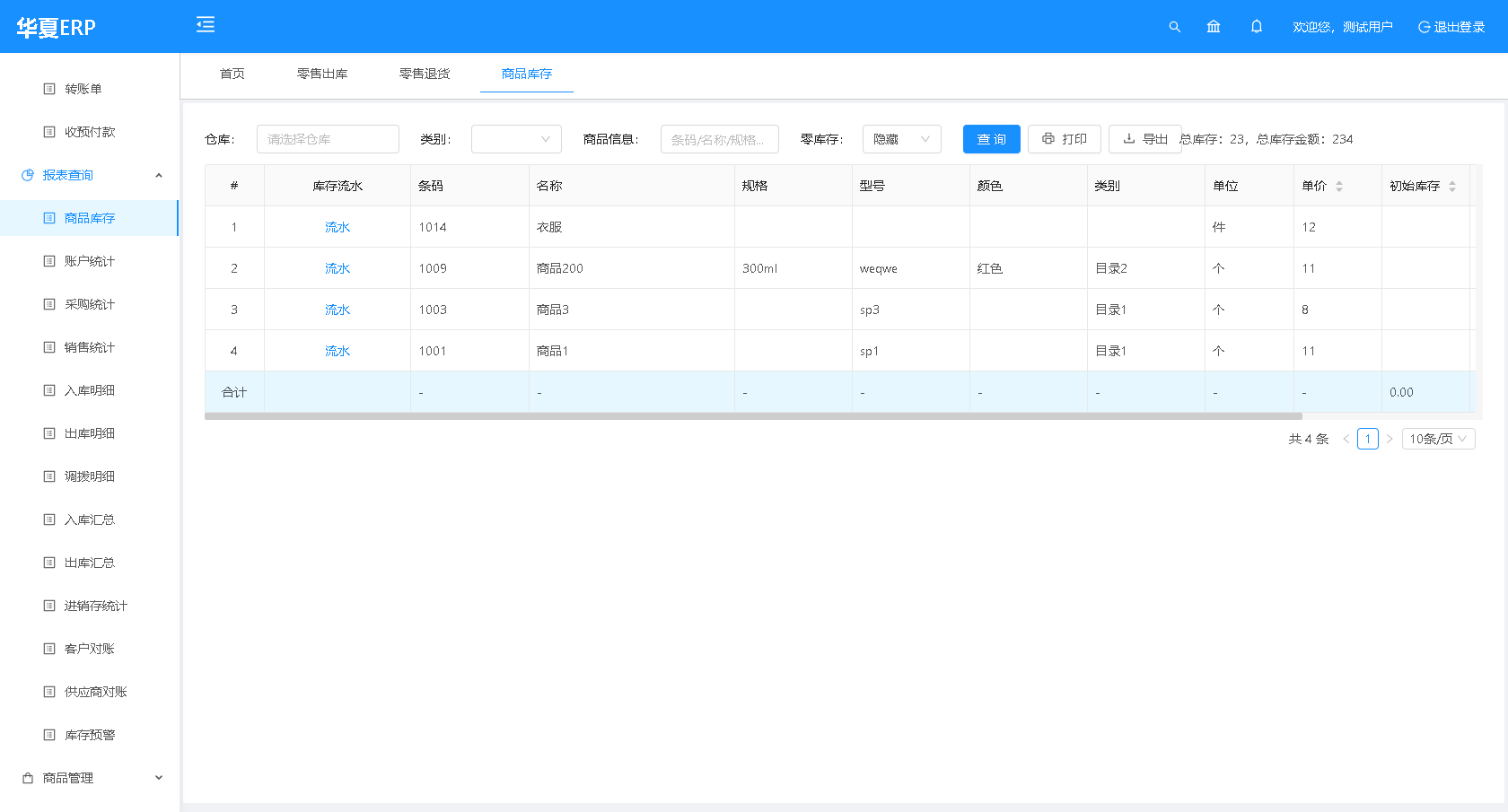Image resolution: width=1508 pixels, height=812 pixels.
Task: Go to pagination page 1
Action: pyautogui.click(x=1368, y=439)
